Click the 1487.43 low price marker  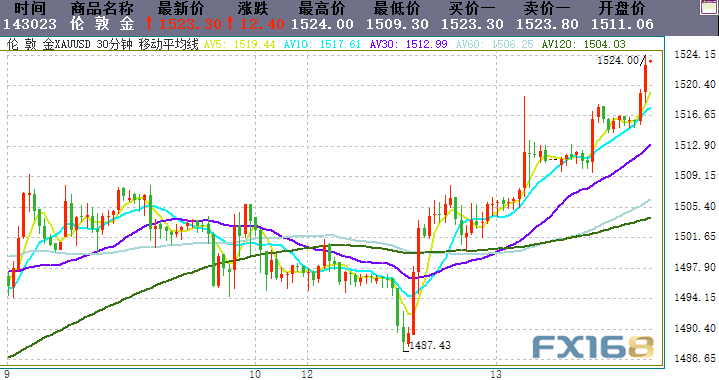(430, 345)
